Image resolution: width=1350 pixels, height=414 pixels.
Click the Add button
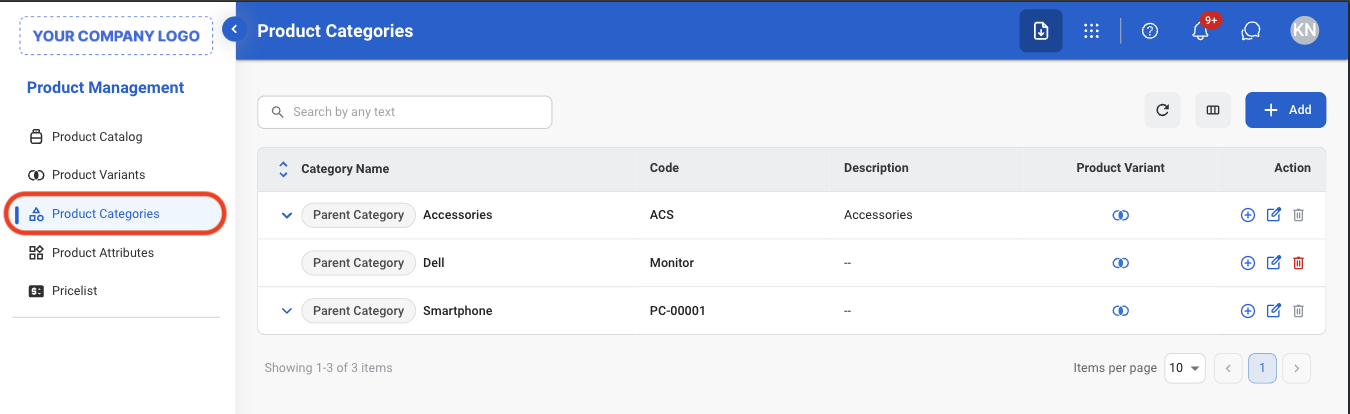pos(1285,110)
